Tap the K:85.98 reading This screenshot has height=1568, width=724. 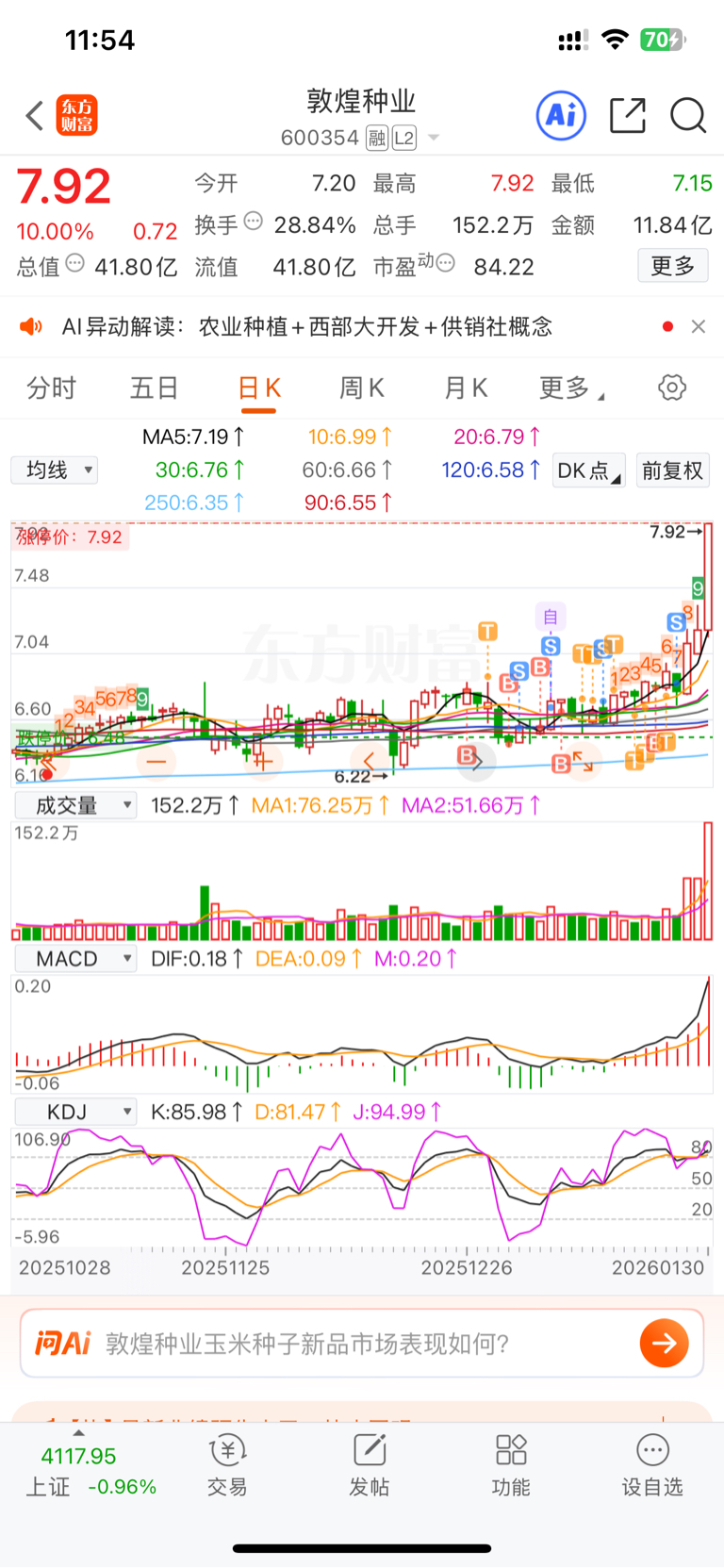point(197,1112)
